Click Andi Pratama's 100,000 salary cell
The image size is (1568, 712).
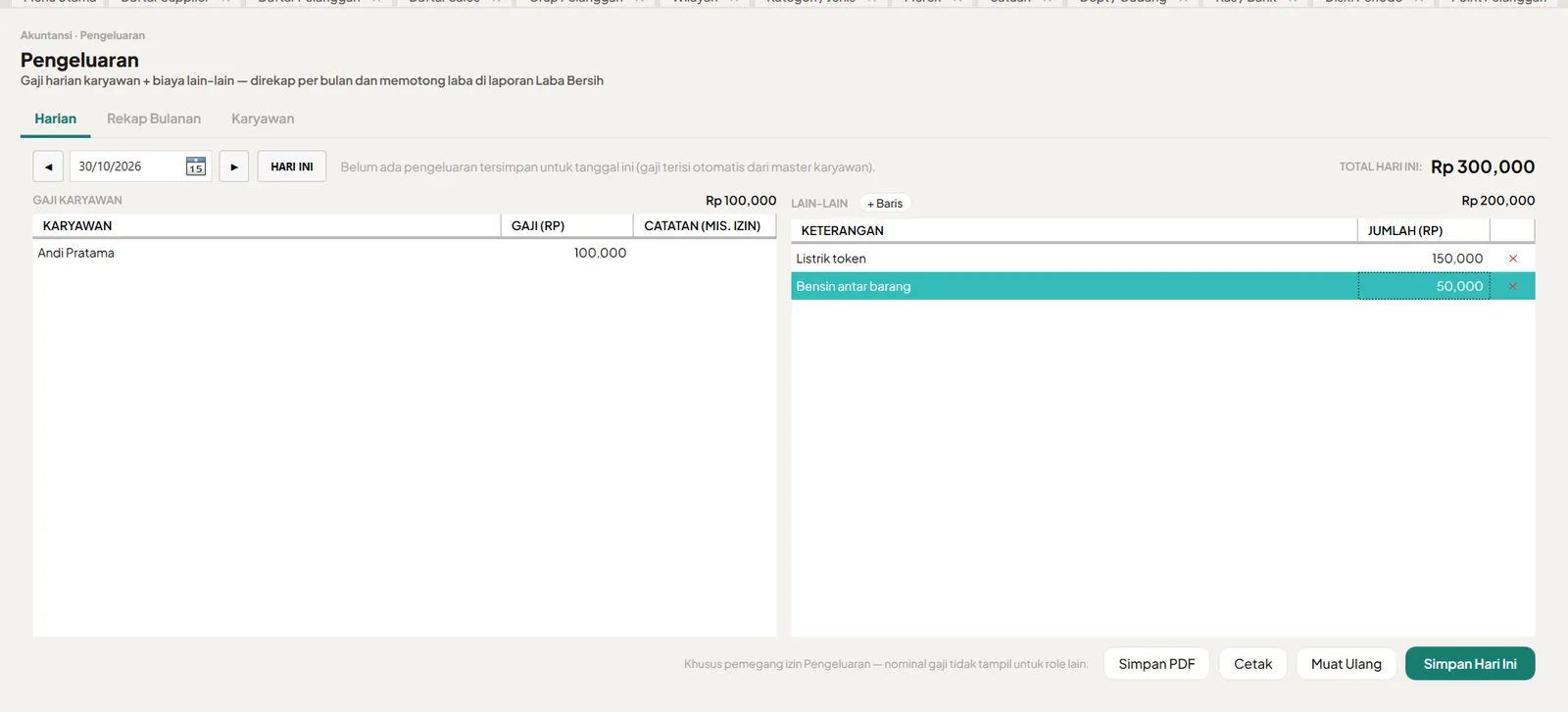(566, 253)
